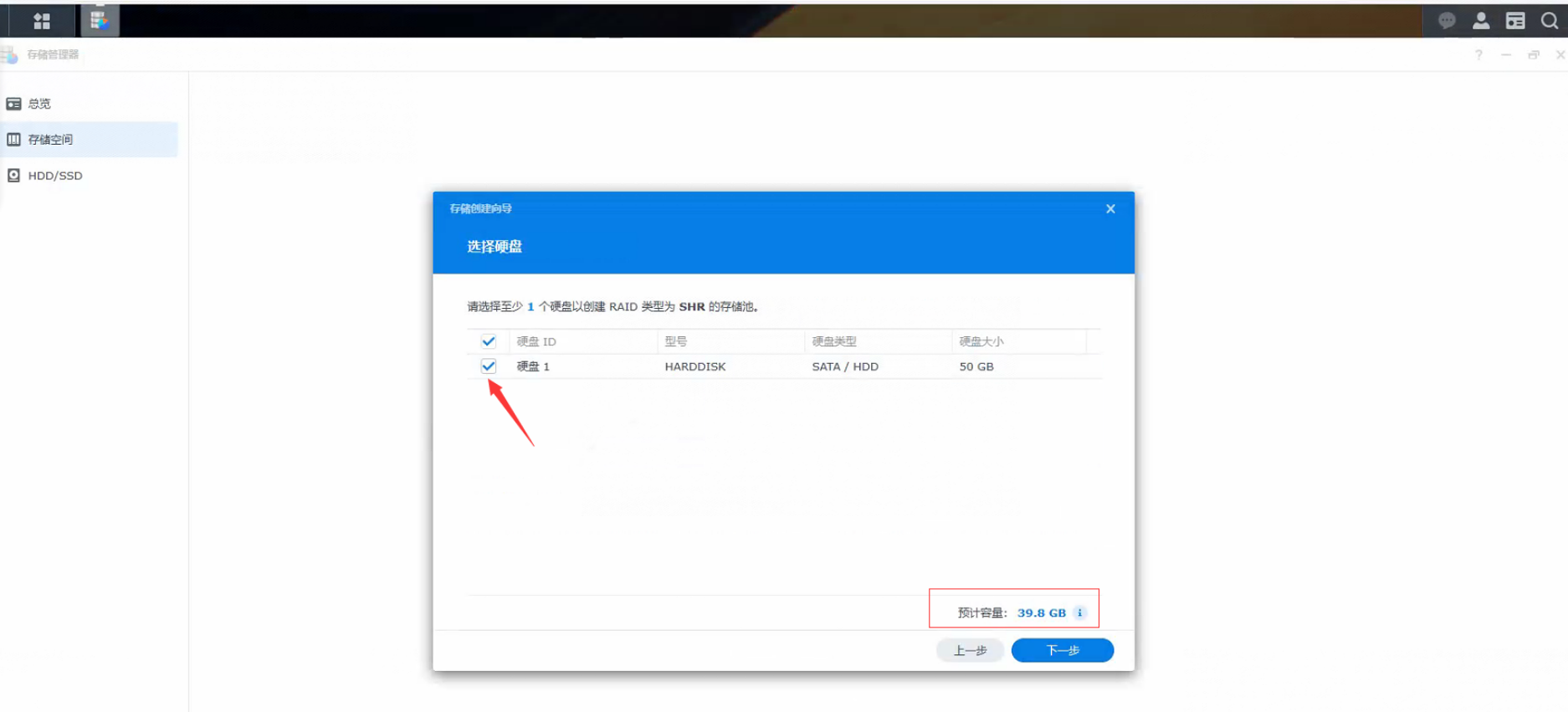This screenshot has height=712, width=1568.
Task: Click the 硬盘类型 column header
Action: (x=879, y=341)
